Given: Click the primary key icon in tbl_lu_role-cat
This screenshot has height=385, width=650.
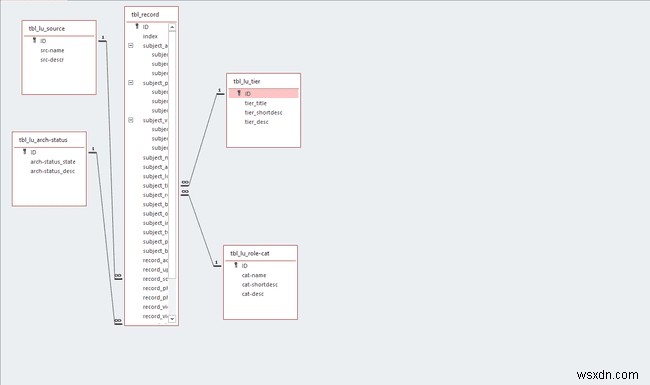Looking at the screenshot, I should click(236, 265).
